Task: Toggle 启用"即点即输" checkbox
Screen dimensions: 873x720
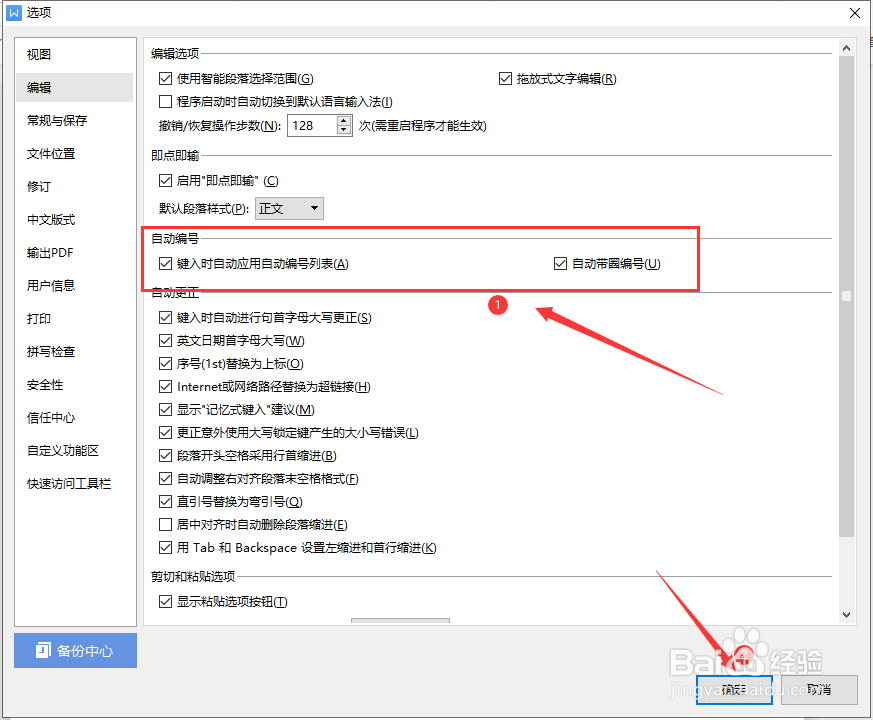Action: (165, 180)
